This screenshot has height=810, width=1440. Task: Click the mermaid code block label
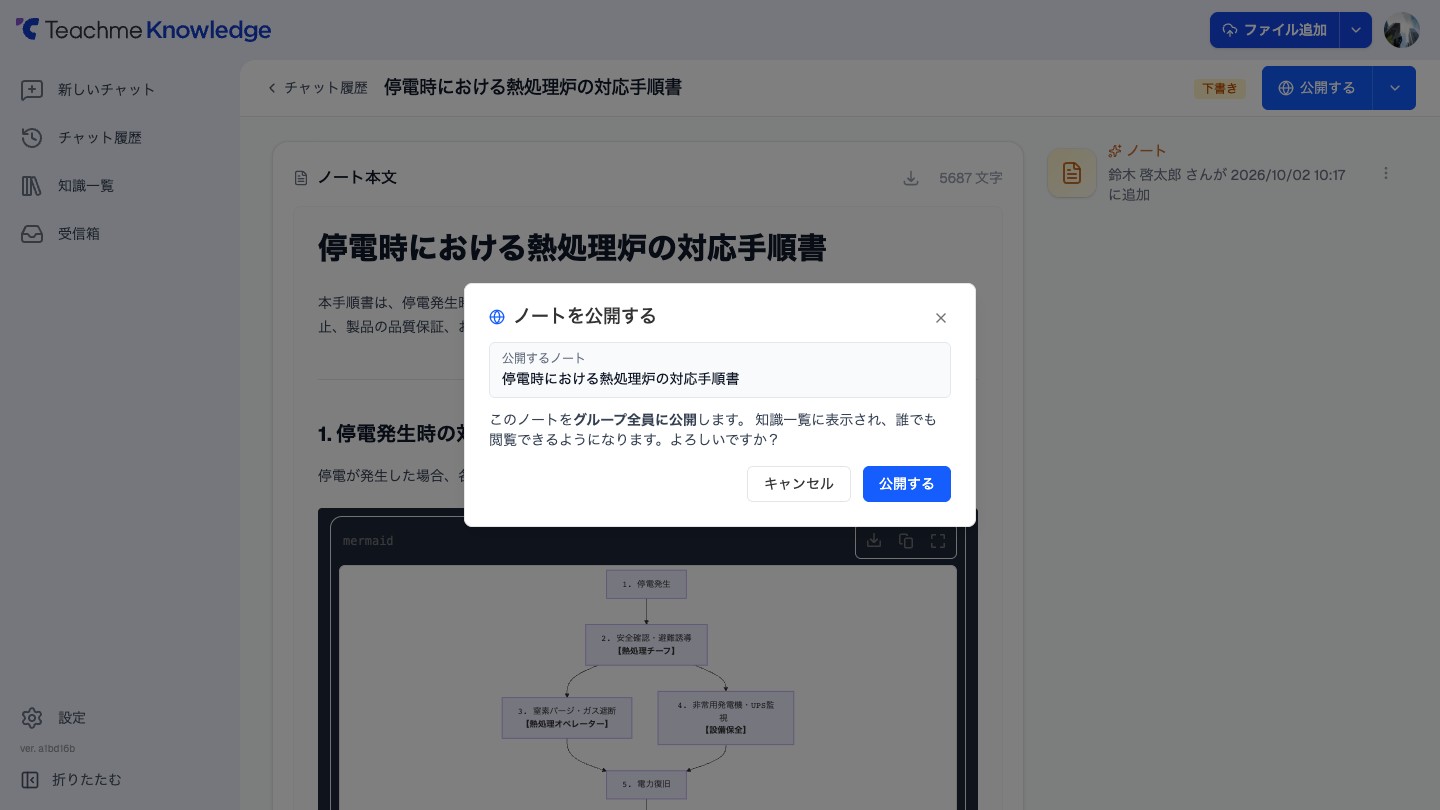368,541
